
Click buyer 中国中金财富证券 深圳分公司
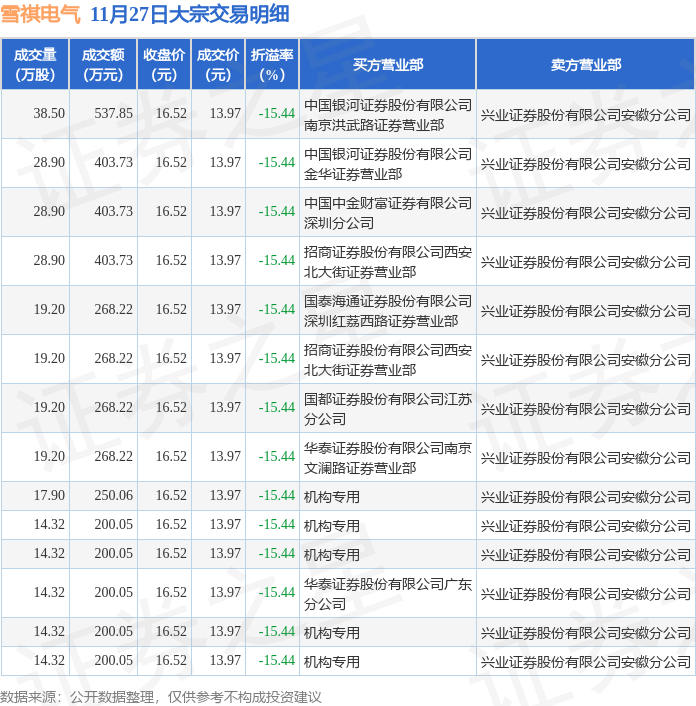[x=388, y=213]
